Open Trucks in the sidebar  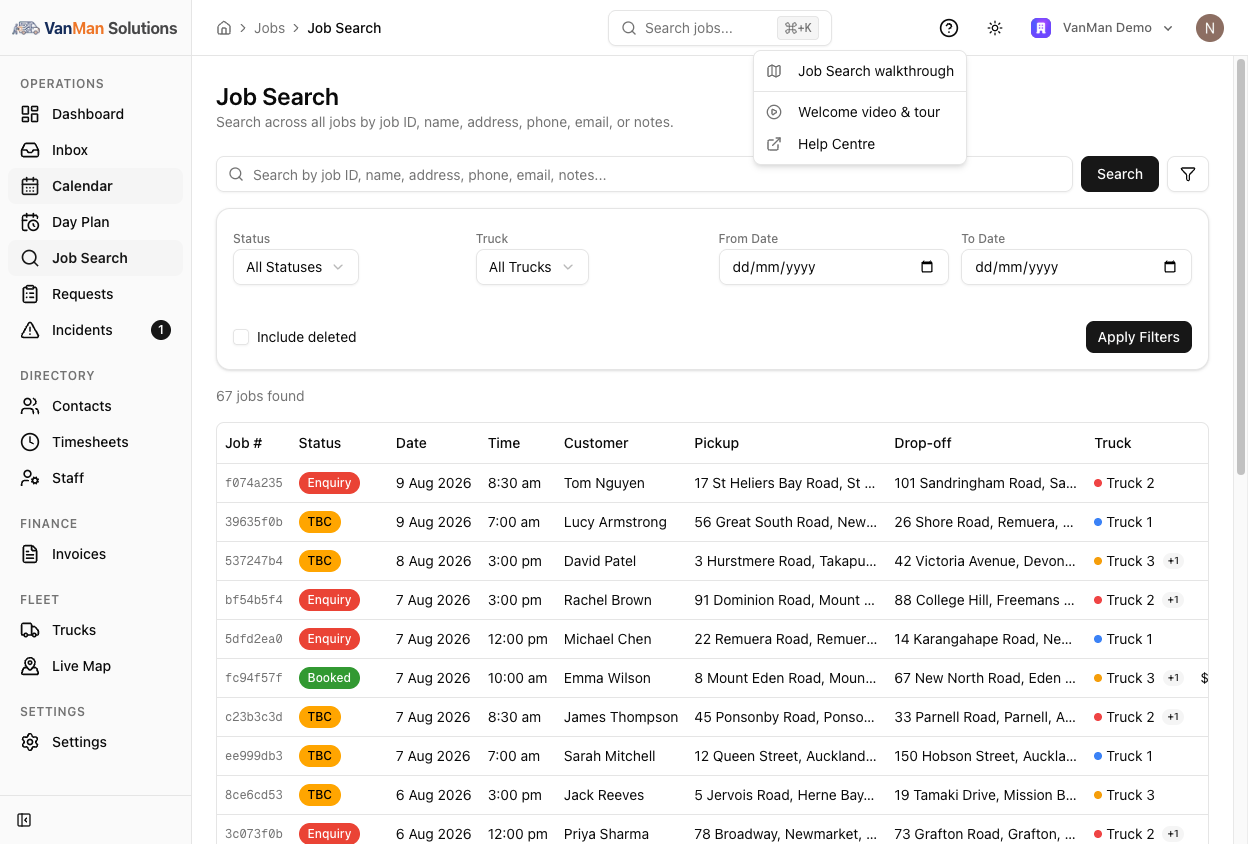[x=96, y=630]
